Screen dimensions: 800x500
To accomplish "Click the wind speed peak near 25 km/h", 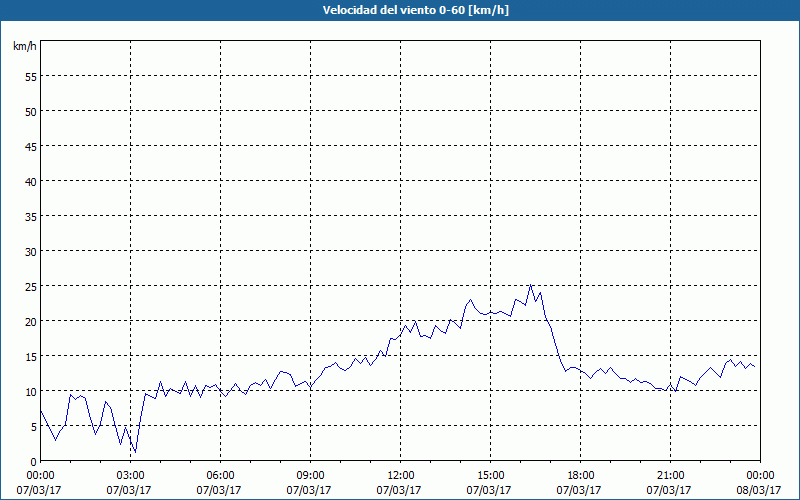I will (x=531, y=285).
